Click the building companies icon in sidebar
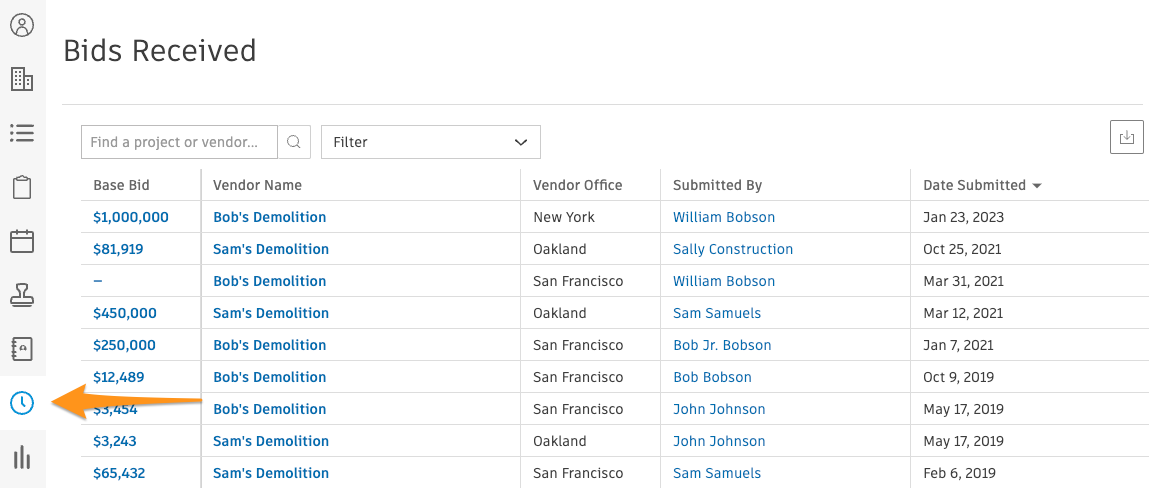The height and width of the screenshot is (488, 1154). tap(22, 79)
